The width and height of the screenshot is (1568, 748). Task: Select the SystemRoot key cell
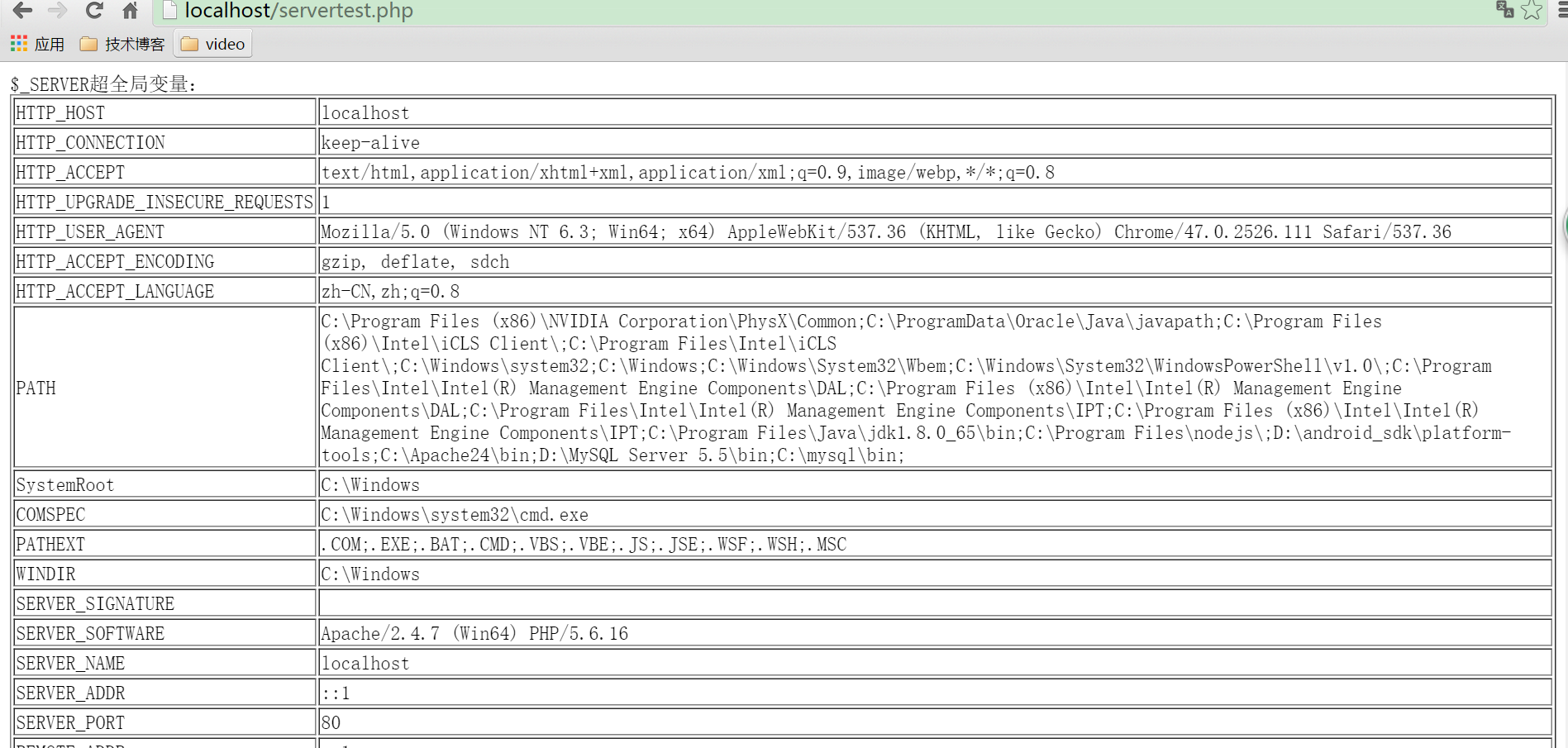point(164,484)
